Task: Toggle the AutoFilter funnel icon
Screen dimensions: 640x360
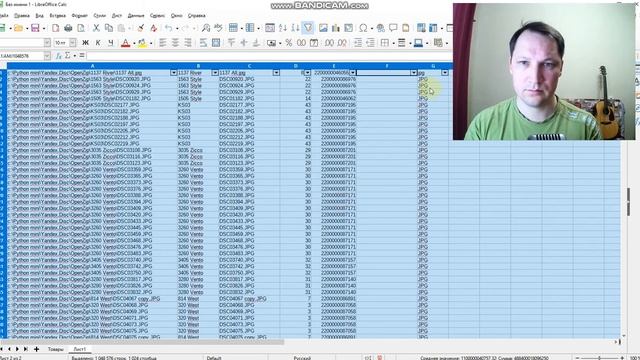Action: click(x=308, y=28)
